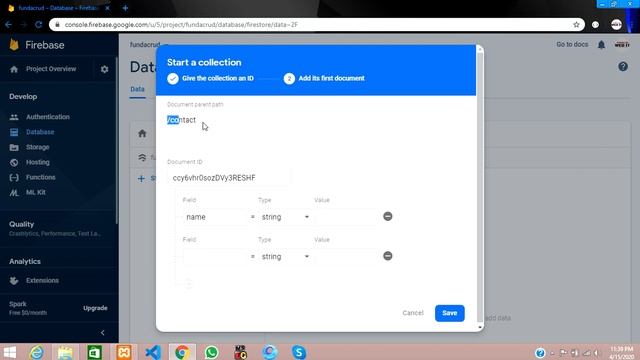This screenshot has width=640, height=360.
Task: Open Hosting in sidebar
Action: (38, 162)
